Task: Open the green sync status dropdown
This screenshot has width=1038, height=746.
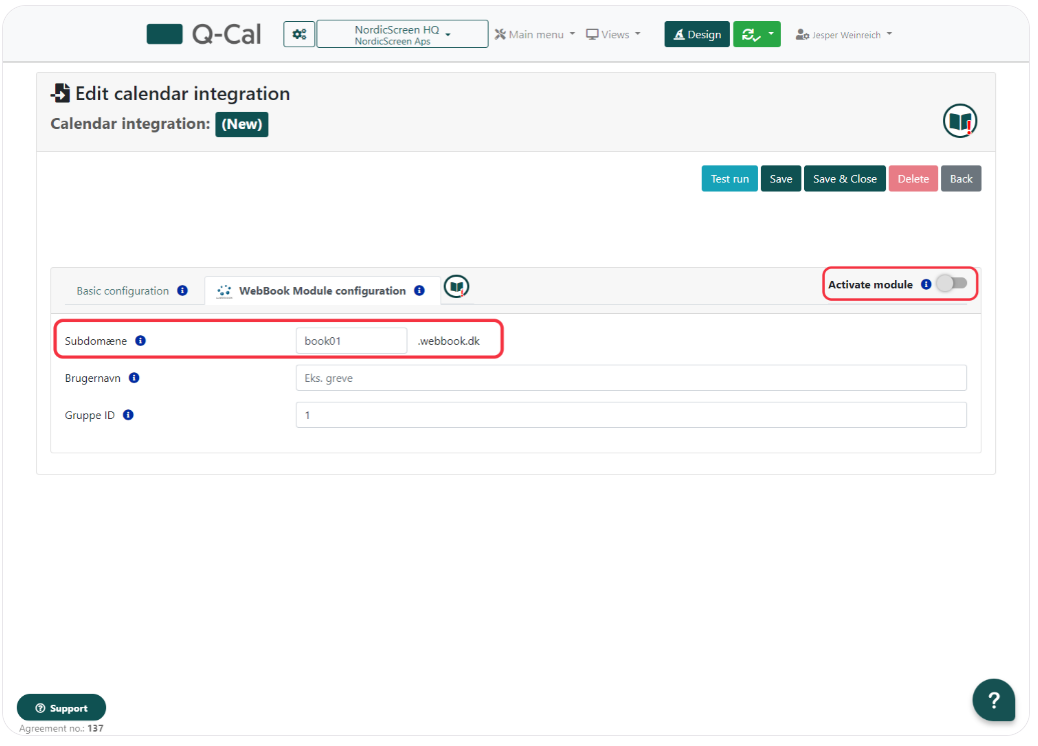Action: 757,34
